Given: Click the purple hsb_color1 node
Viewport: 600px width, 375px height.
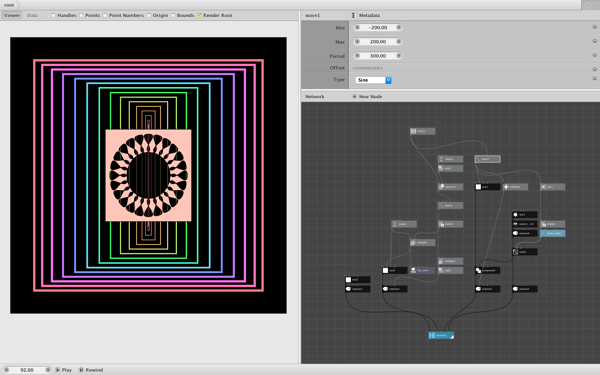Looking at the screenshot, I should (x=422, y=271).
